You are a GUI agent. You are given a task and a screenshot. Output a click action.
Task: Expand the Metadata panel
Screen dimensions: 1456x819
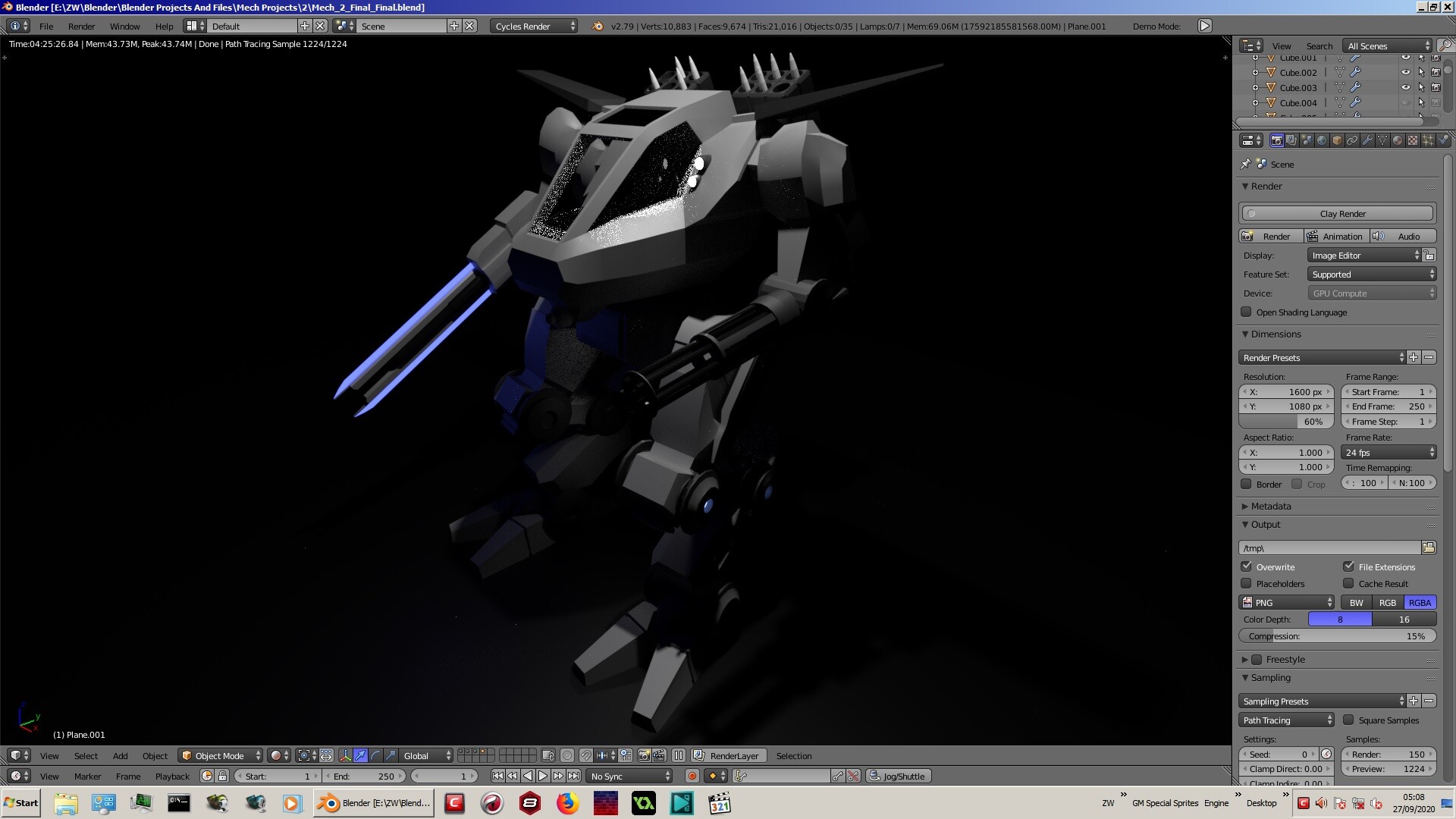(x=1270, y=506)
